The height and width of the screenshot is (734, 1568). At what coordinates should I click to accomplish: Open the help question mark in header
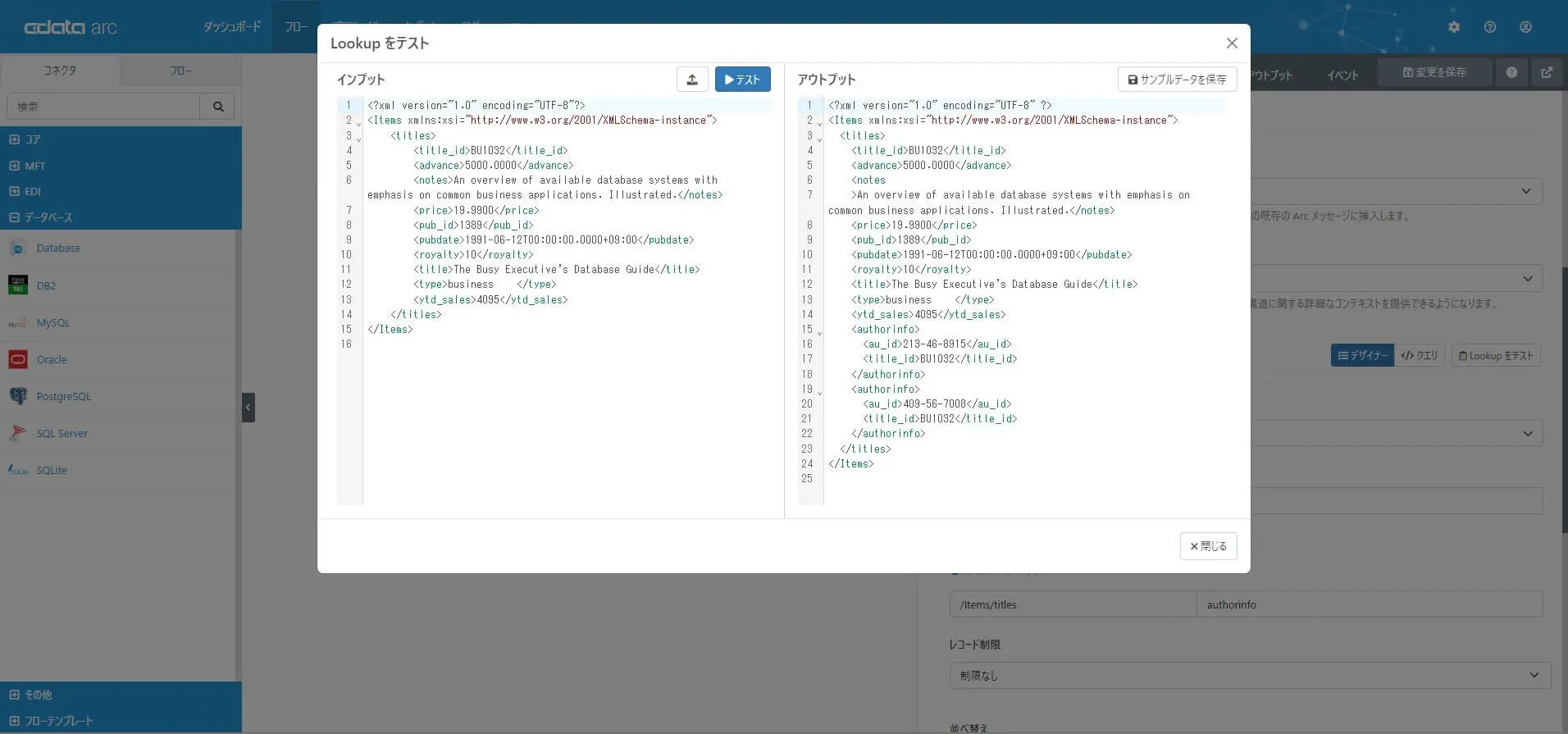[1490, 27]
